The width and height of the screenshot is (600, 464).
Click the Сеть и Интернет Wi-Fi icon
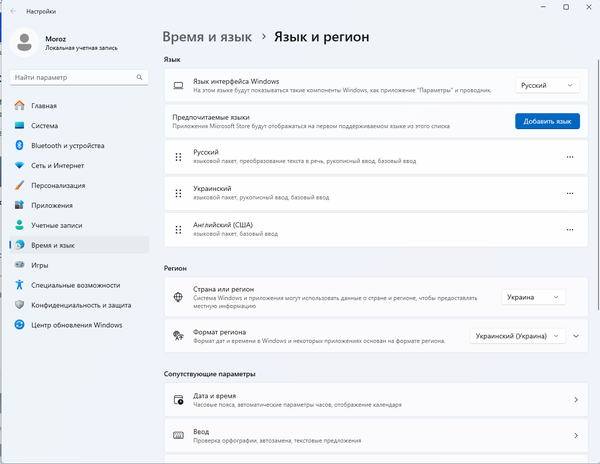pyautogui.click(x=20, y=165)
